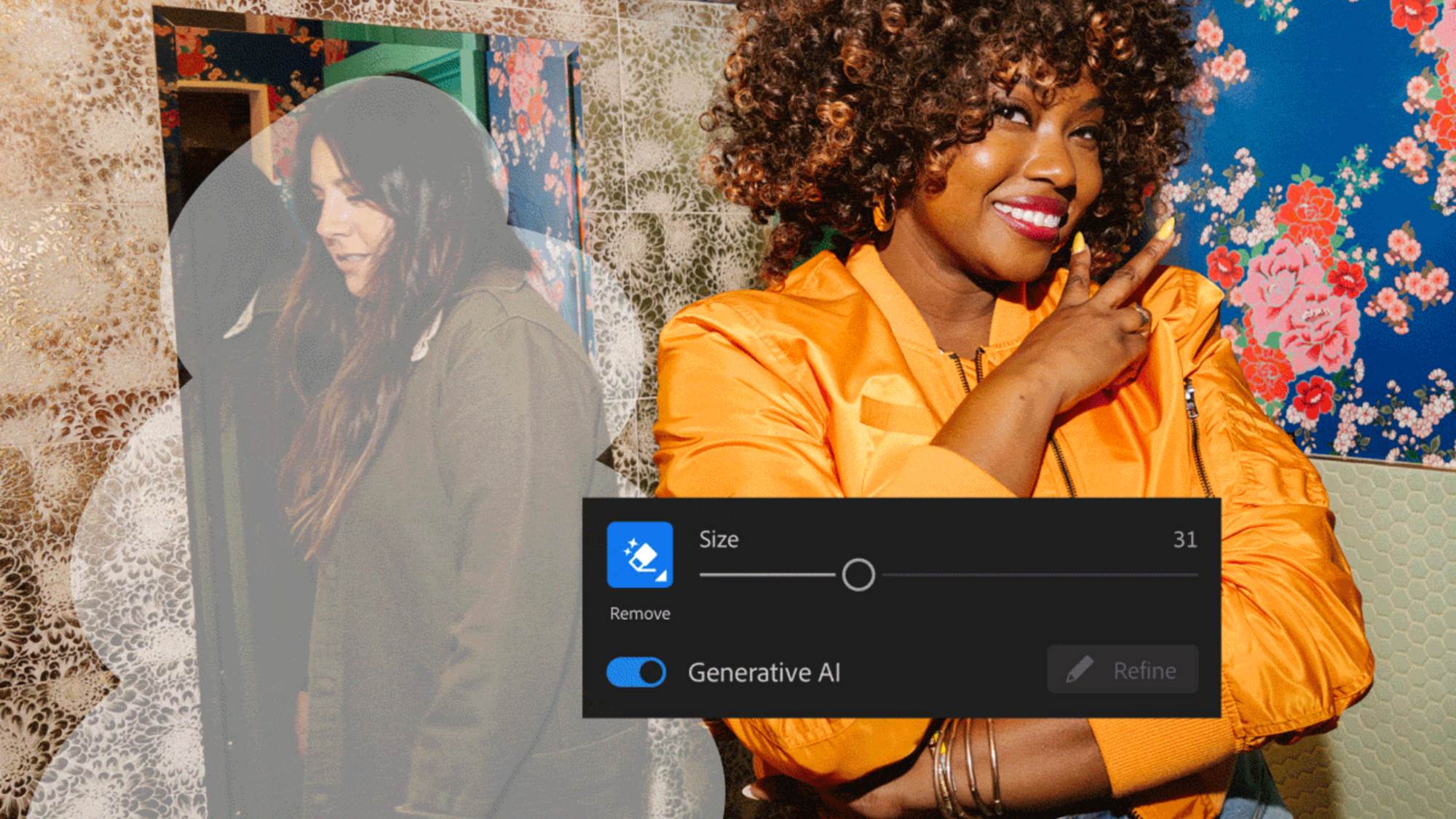Click the Size label above the slider
The image size is (1456, 819).
[x=719, y=539]
